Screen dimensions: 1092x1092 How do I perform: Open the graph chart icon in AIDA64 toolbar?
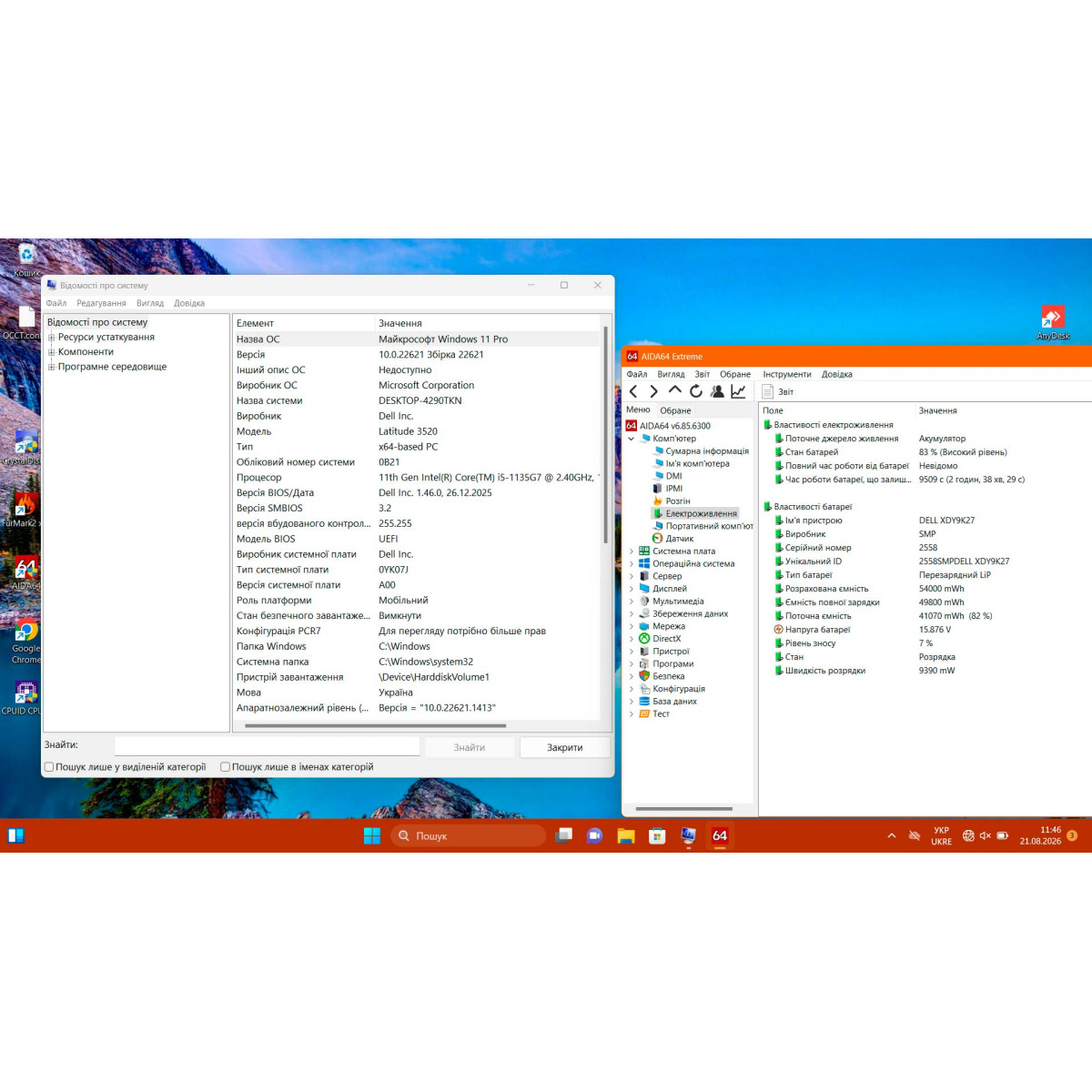(738, 391)
